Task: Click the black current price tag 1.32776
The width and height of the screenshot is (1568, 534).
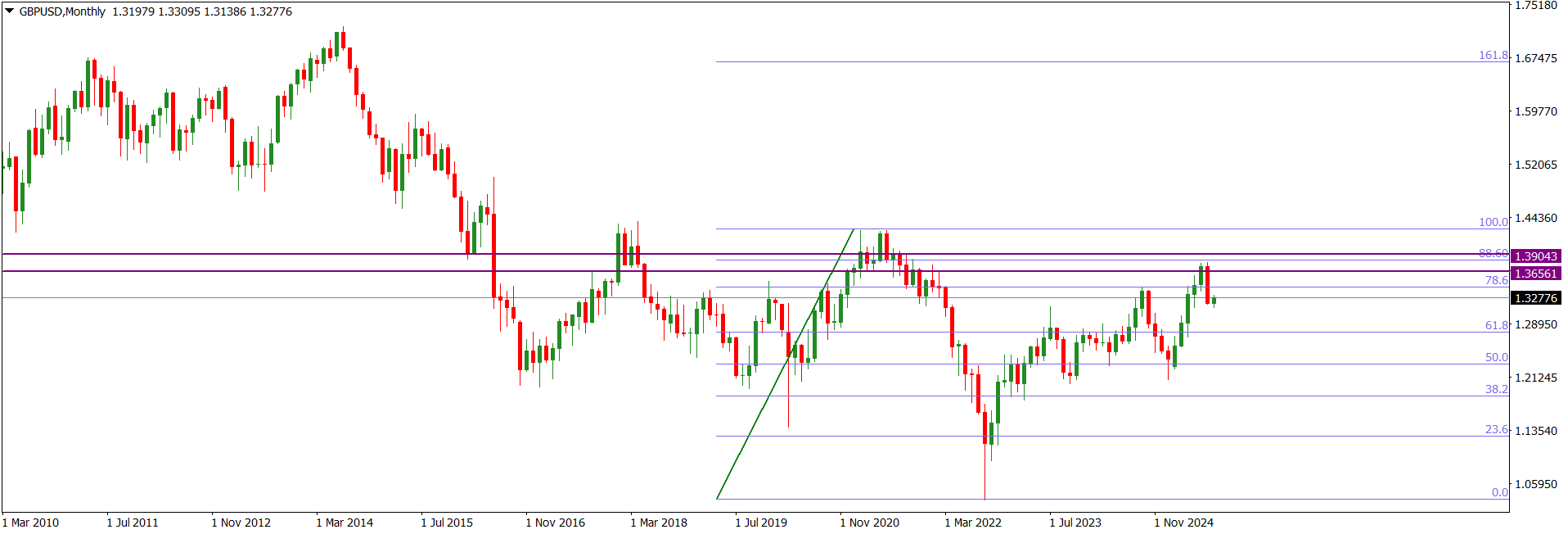Action: [1535, 298]
